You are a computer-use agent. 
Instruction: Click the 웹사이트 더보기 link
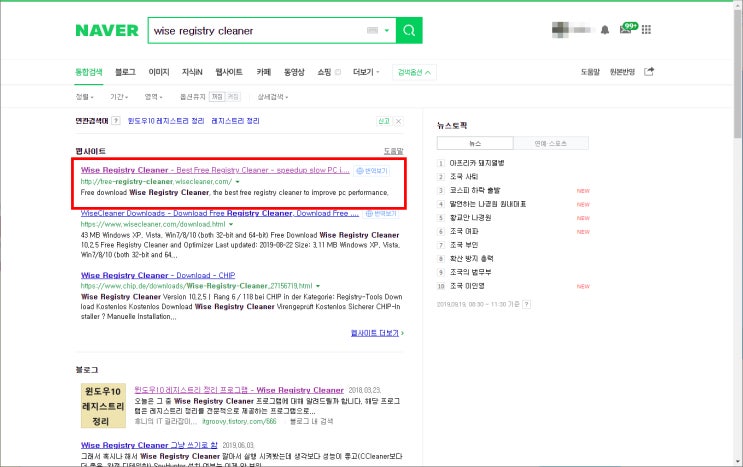pyautogui.click(x=377, y=333)
